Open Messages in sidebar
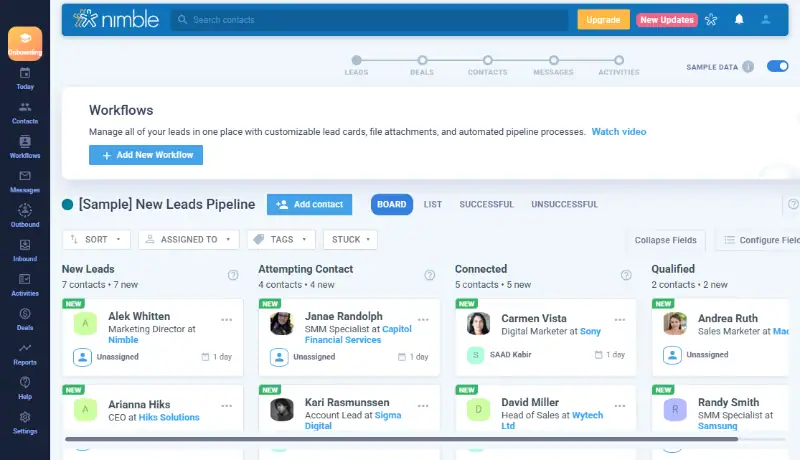The height and width of the screenshot is (460, 800). pos(25,182)
